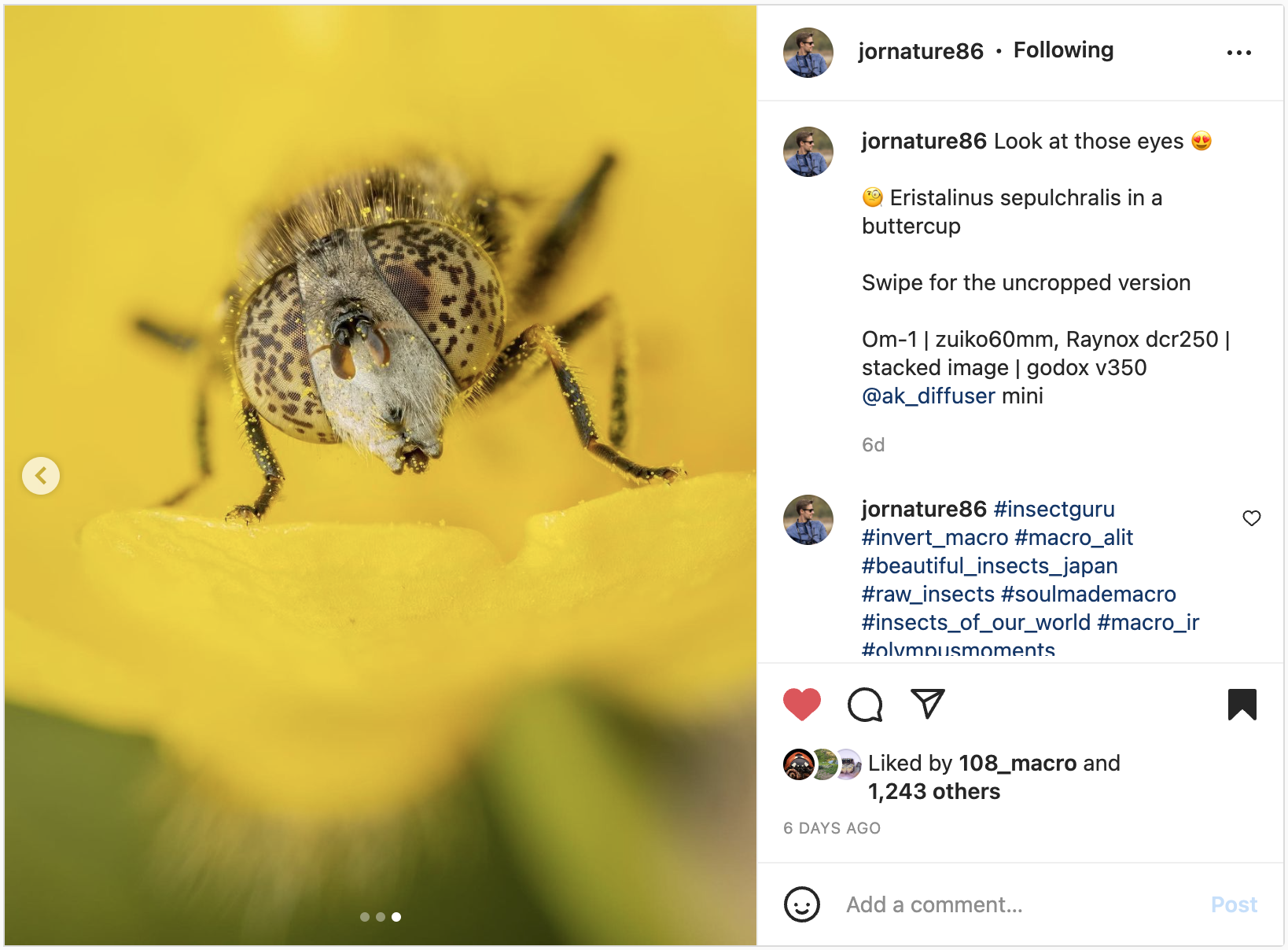Open the three-dots more options menu
This screenshot has width=1288, height=950.
click(1238, 53)
